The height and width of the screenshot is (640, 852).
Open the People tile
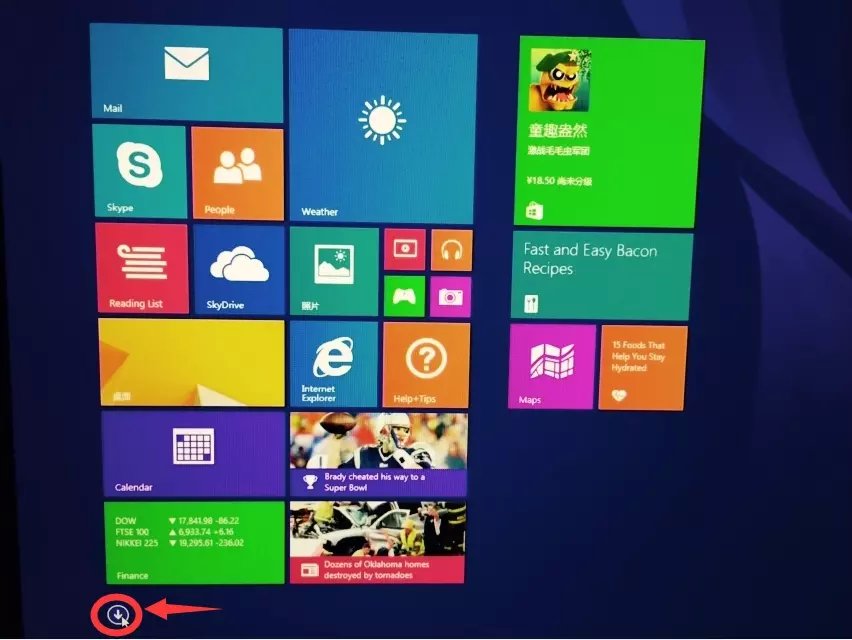[x=237, y=174]
